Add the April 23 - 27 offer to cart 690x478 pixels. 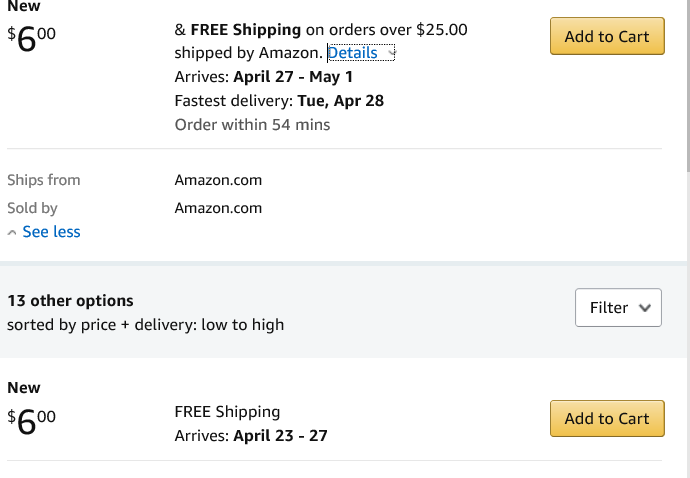click(x=606, y=418)
